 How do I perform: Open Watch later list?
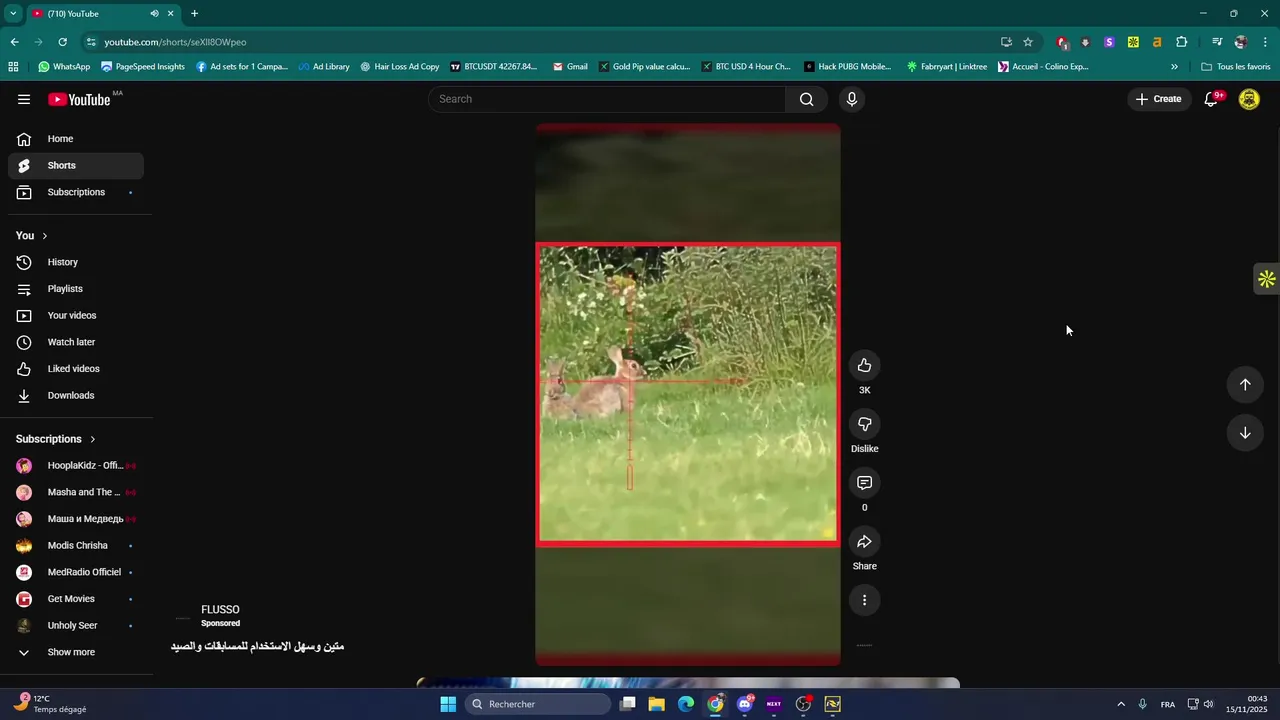76,342
